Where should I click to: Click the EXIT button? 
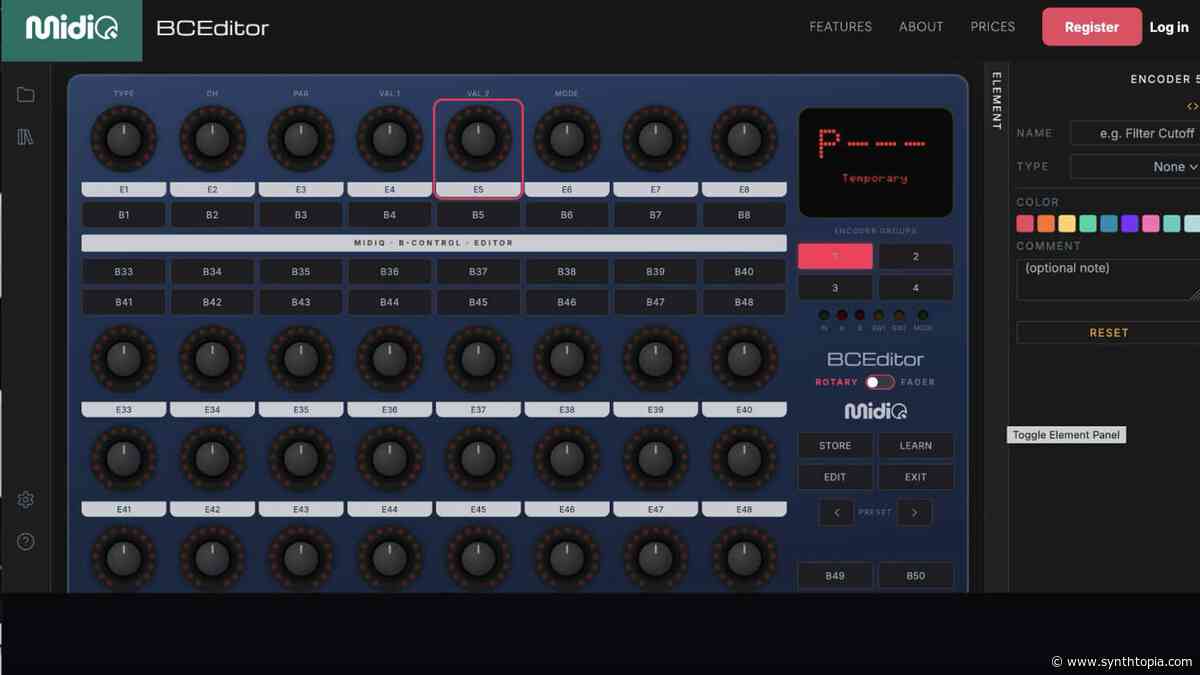pos(916,477)
